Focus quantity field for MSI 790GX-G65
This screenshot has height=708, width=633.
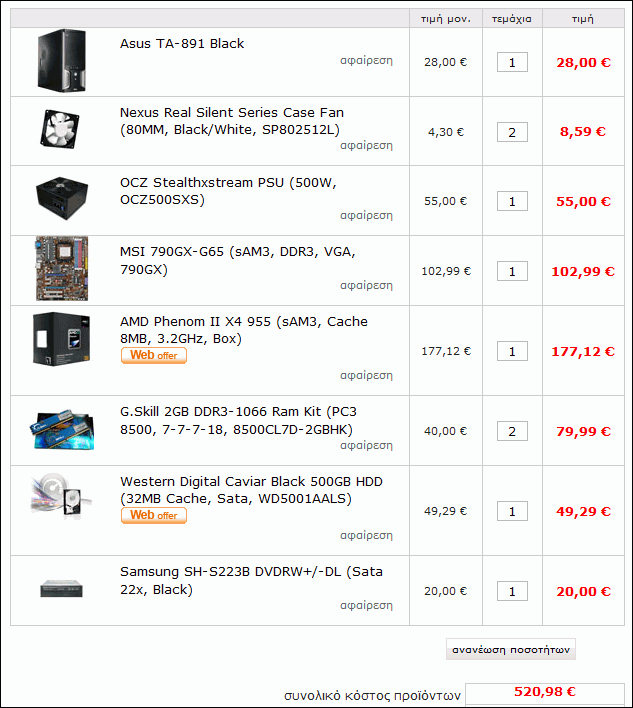(512, 271)
